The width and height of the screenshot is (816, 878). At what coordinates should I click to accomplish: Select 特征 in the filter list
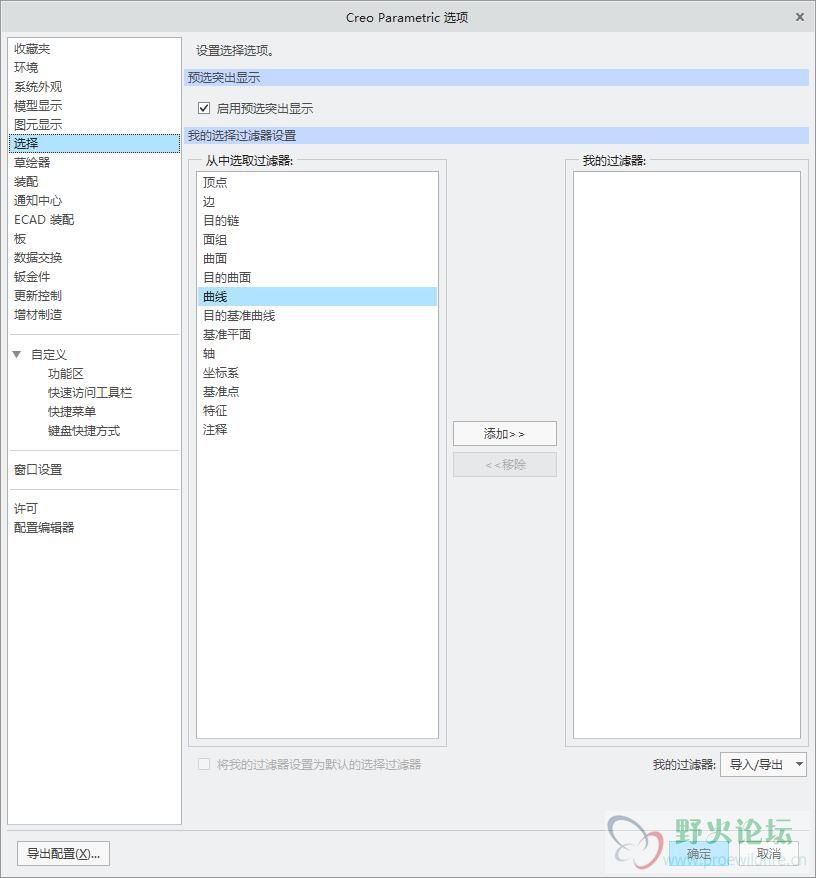[318, 411]
